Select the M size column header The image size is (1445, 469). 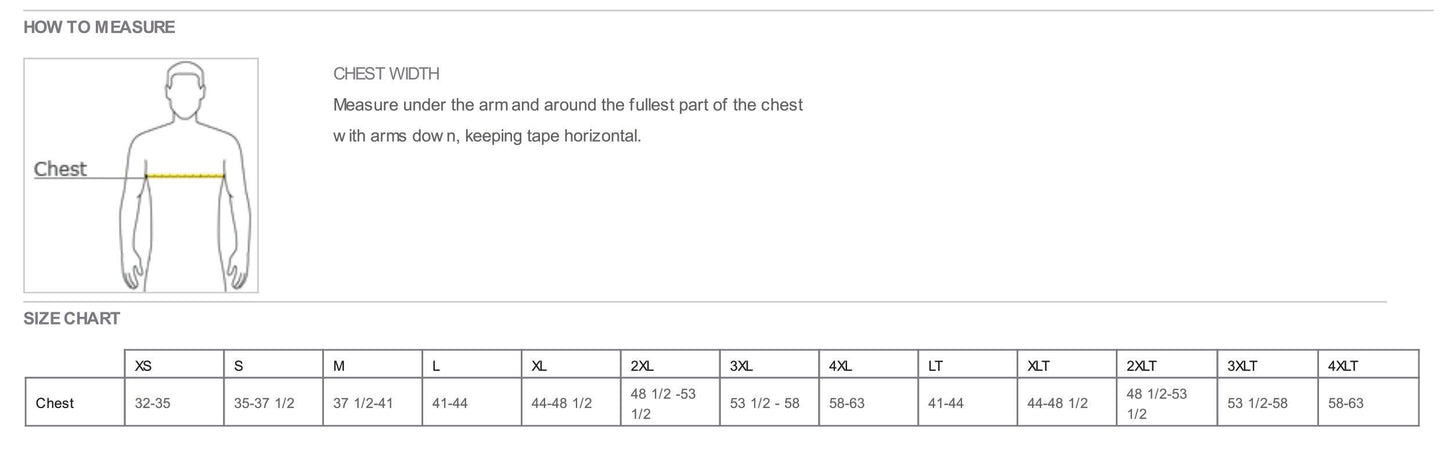[339, 366]
